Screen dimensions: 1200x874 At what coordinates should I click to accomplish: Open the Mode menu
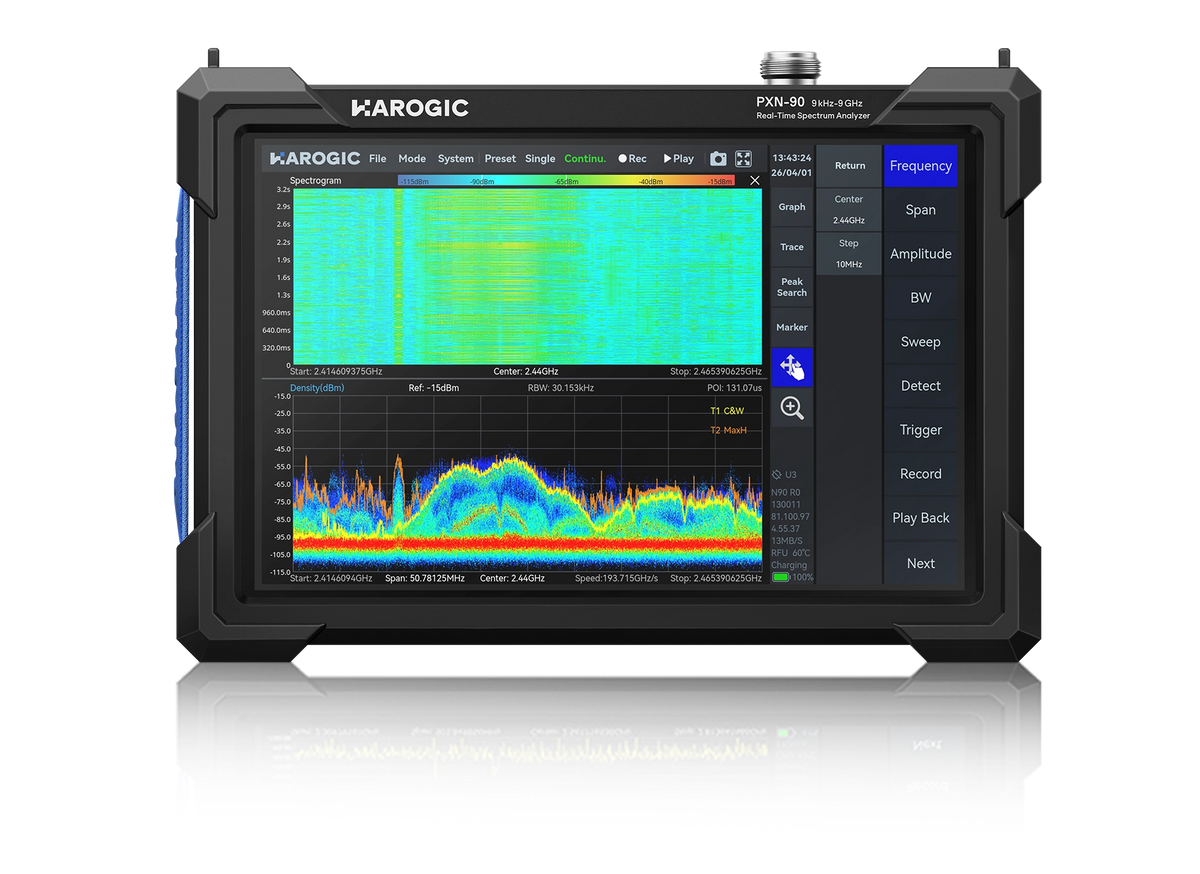[x=412, y=159]
